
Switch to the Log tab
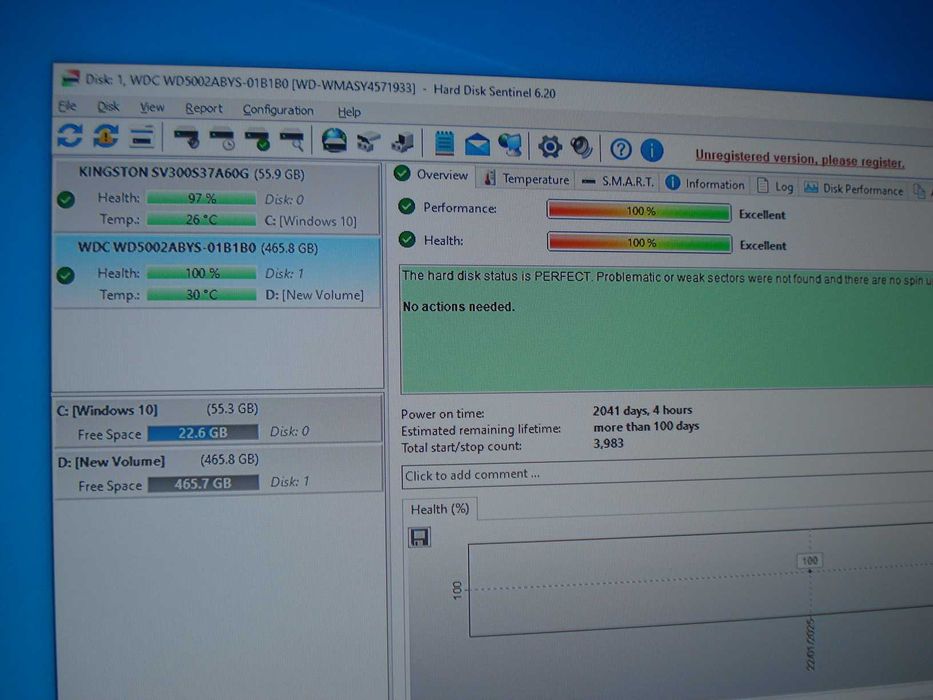(775, 186)
